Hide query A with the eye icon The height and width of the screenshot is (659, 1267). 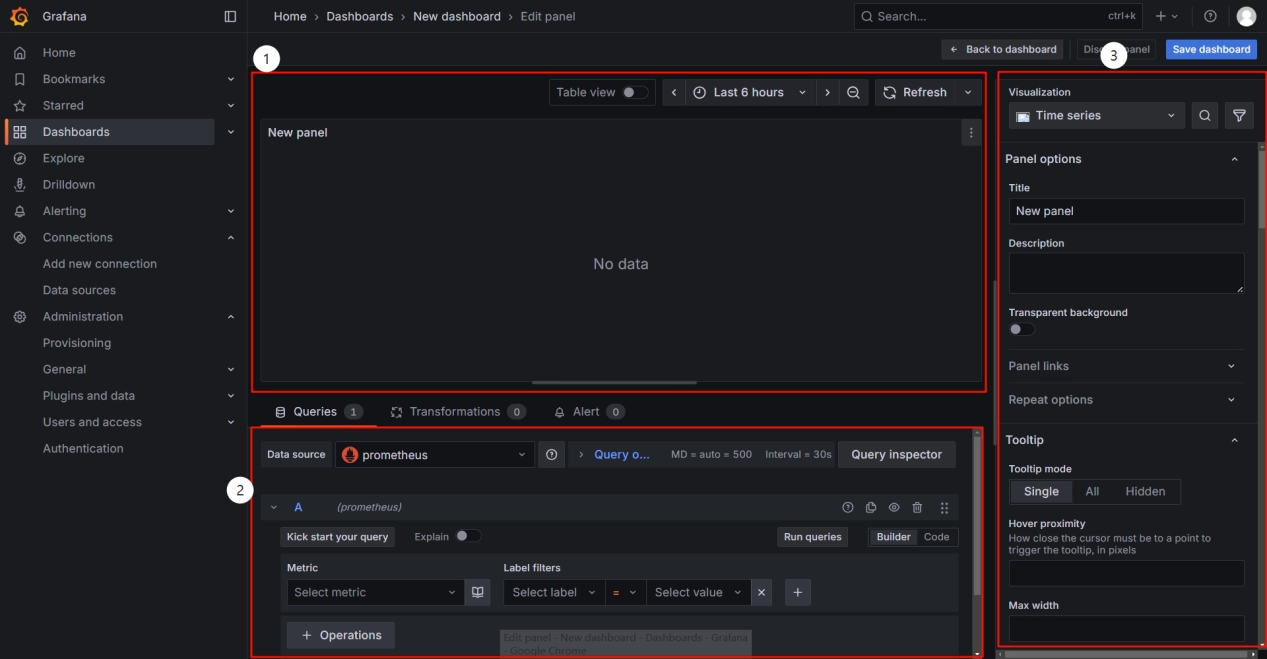pos(894,508)
